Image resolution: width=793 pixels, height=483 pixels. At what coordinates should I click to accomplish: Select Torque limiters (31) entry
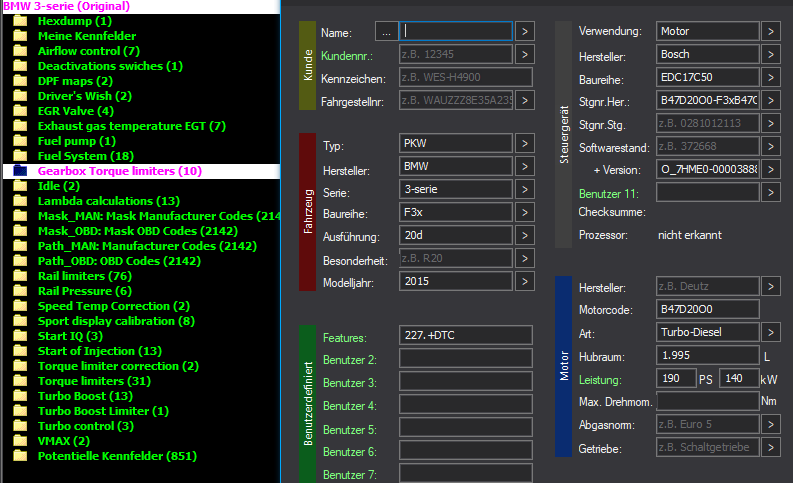95,381
